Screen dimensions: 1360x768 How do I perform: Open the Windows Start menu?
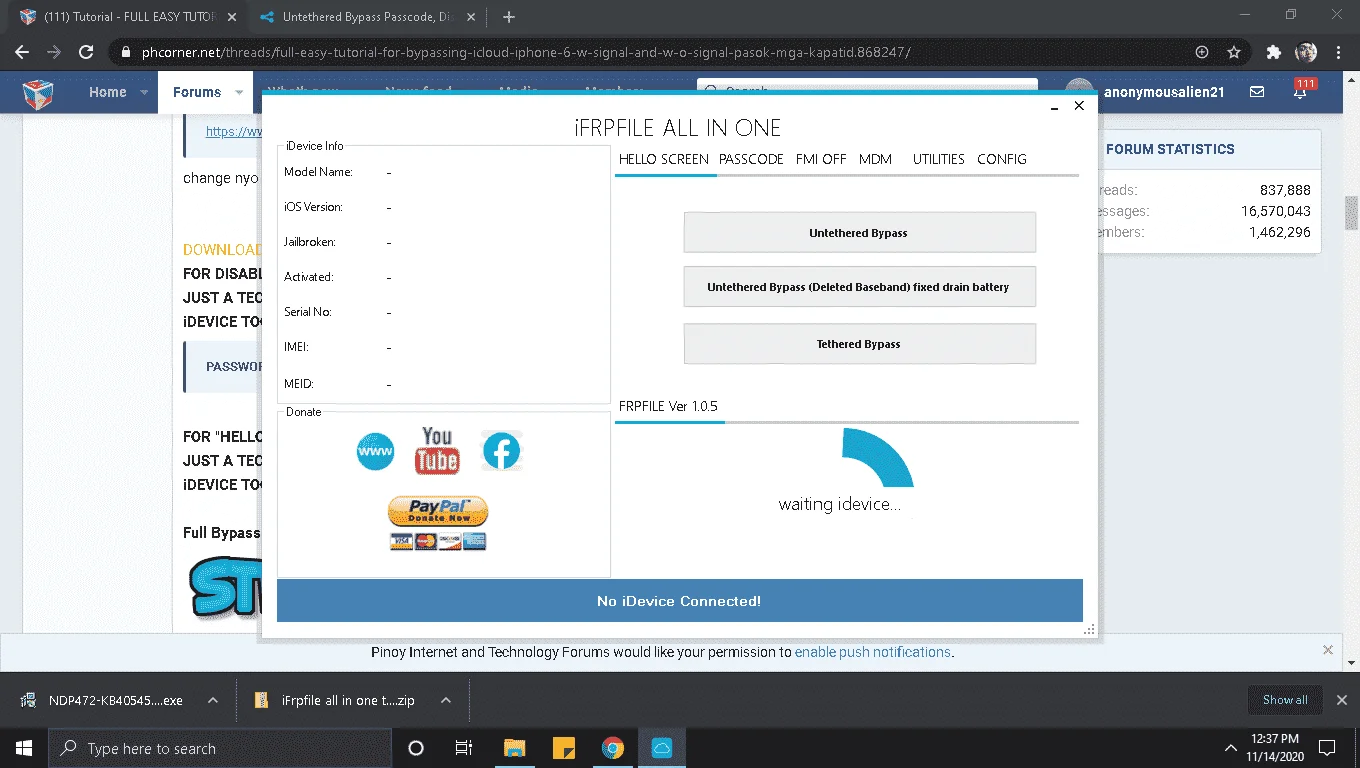[24, 748]
